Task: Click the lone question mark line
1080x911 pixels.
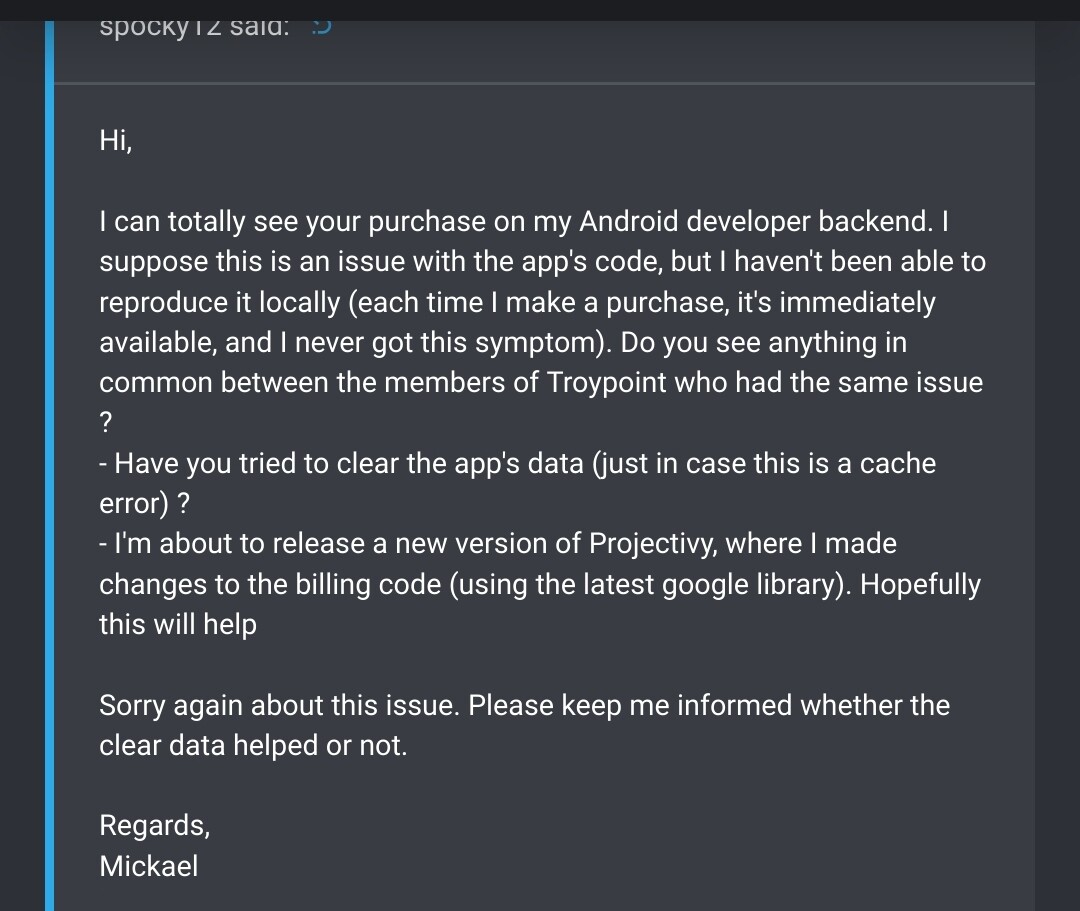Action: click(105, 423)
